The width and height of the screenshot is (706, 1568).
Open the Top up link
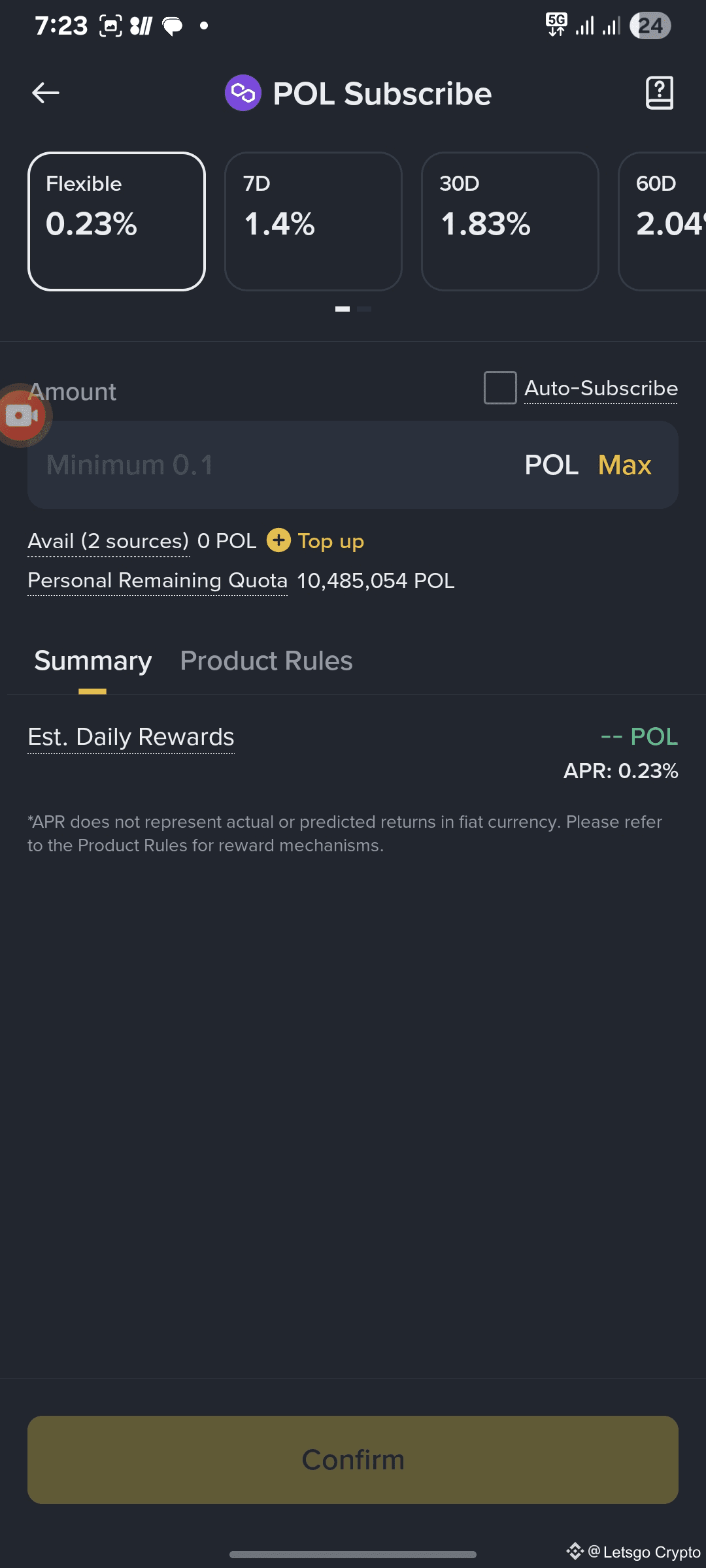(331, 541)
